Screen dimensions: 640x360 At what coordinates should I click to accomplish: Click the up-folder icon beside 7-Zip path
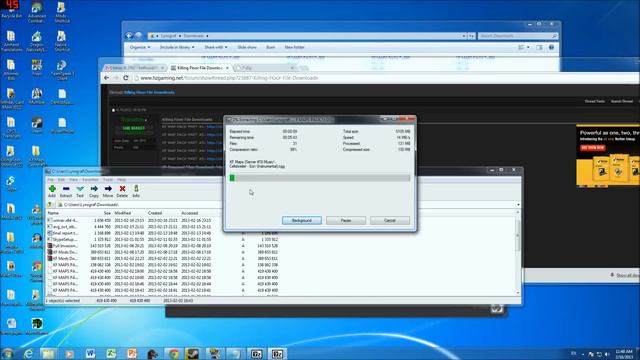point(50,204)
